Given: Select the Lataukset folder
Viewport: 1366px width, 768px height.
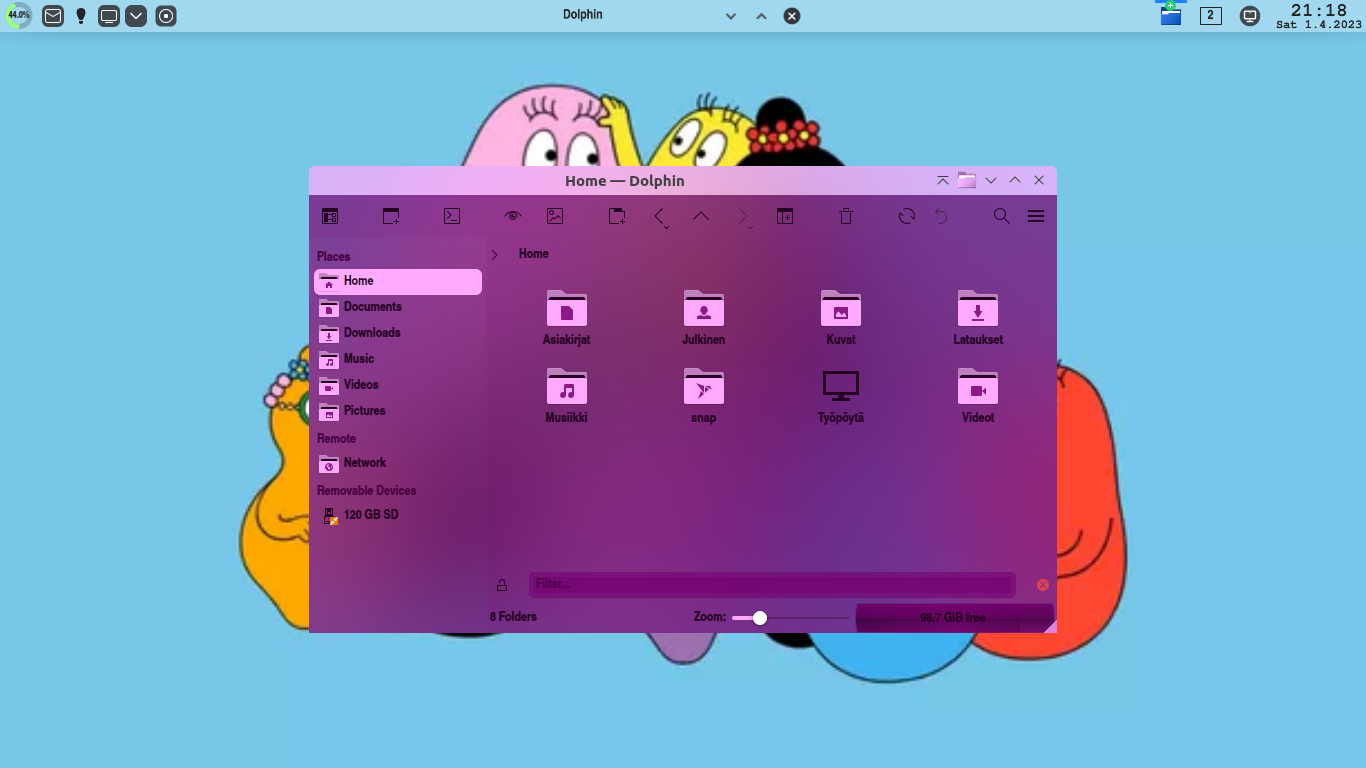Looking at the screenshot, I should coord(978,318).
